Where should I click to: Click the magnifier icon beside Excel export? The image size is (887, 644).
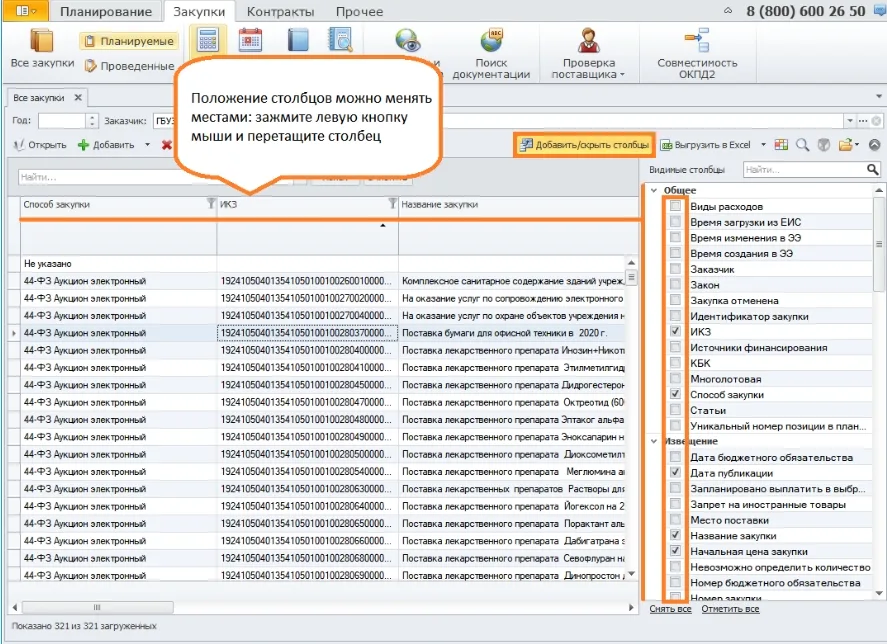pos(802,145)
